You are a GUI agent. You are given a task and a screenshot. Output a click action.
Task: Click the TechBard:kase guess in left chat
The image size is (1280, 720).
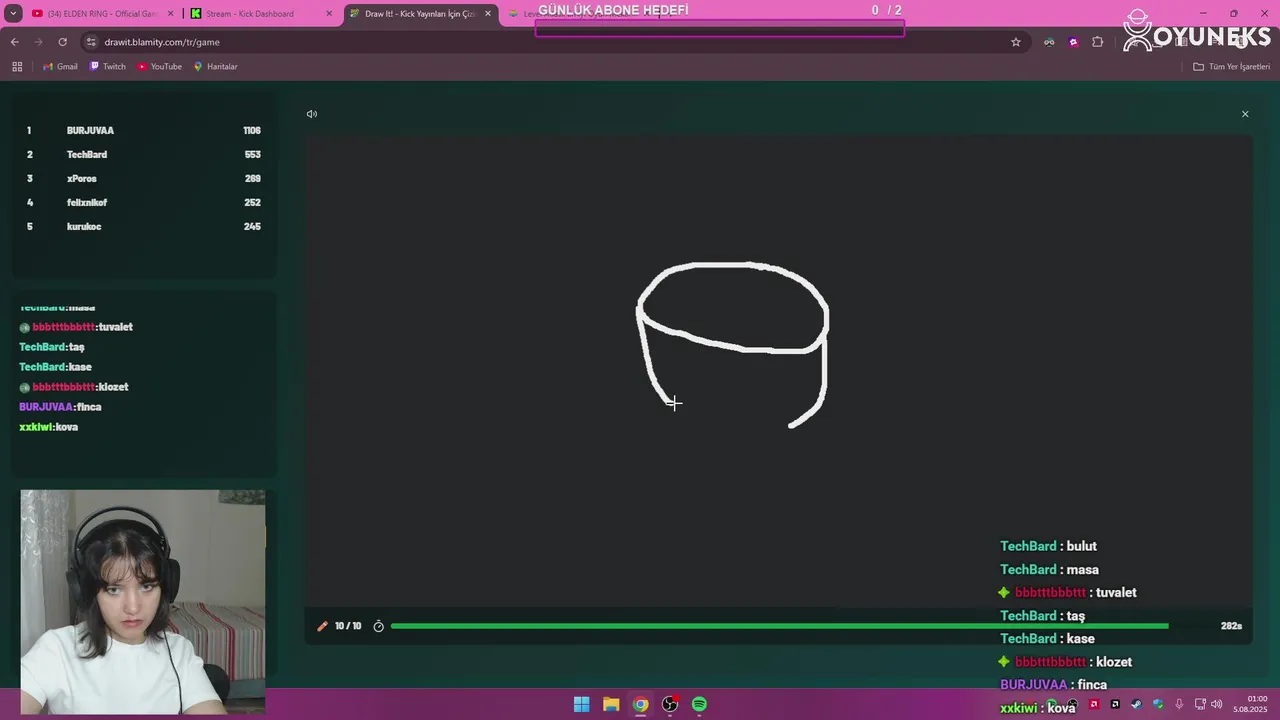coord(55,367)
